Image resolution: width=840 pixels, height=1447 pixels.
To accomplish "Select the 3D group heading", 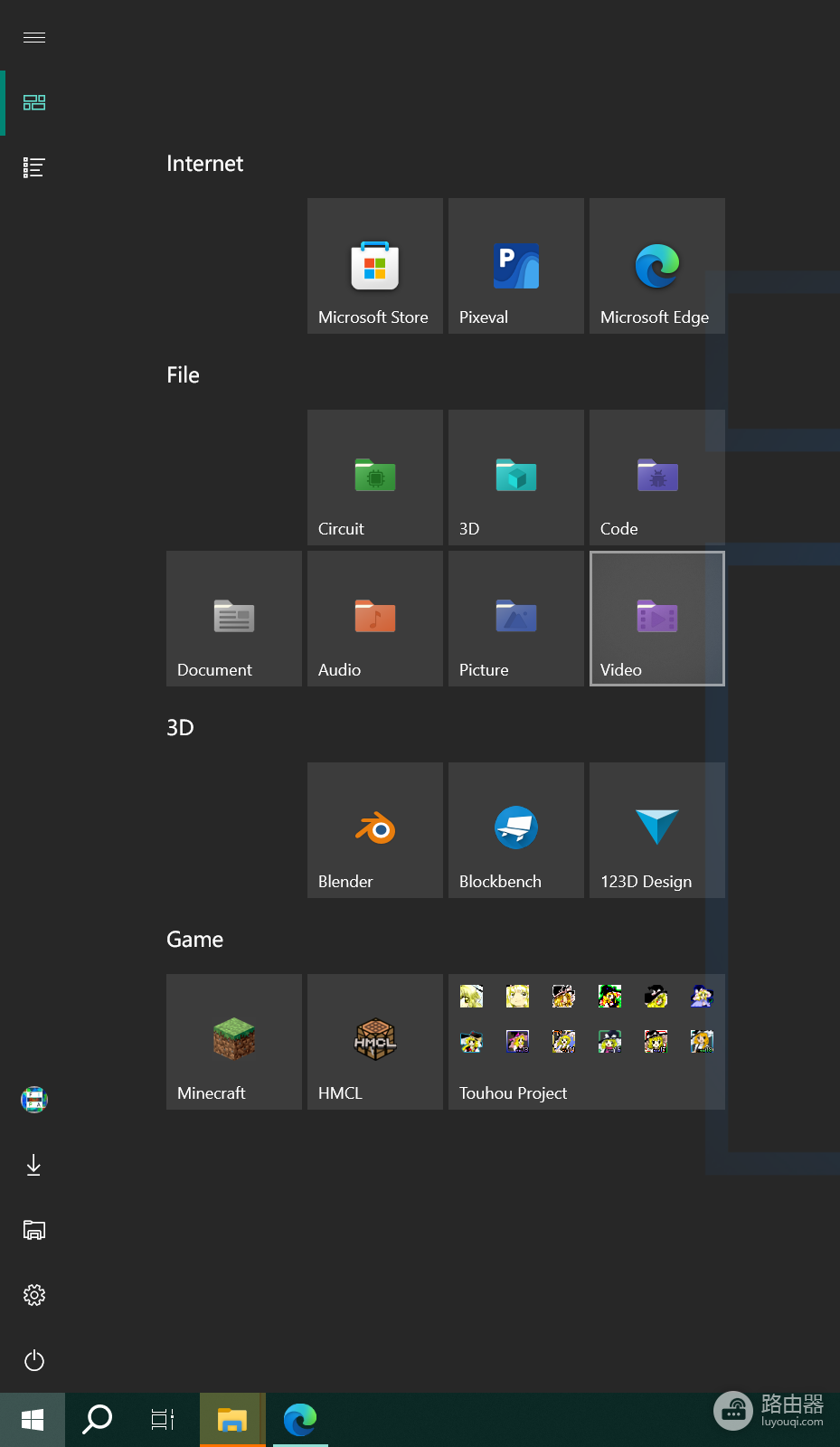I will click(180, 728).
